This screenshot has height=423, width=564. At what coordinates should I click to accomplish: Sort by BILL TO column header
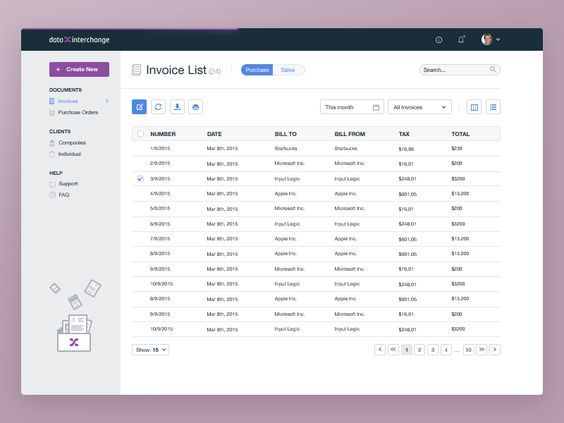pos(286,134)
